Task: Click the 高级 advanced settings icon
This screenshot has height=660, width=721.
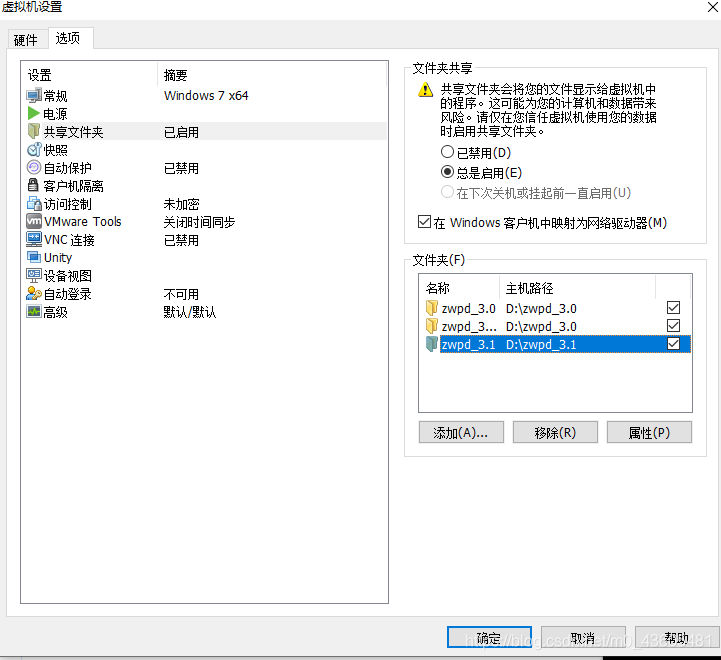Action: click(34, 311)
